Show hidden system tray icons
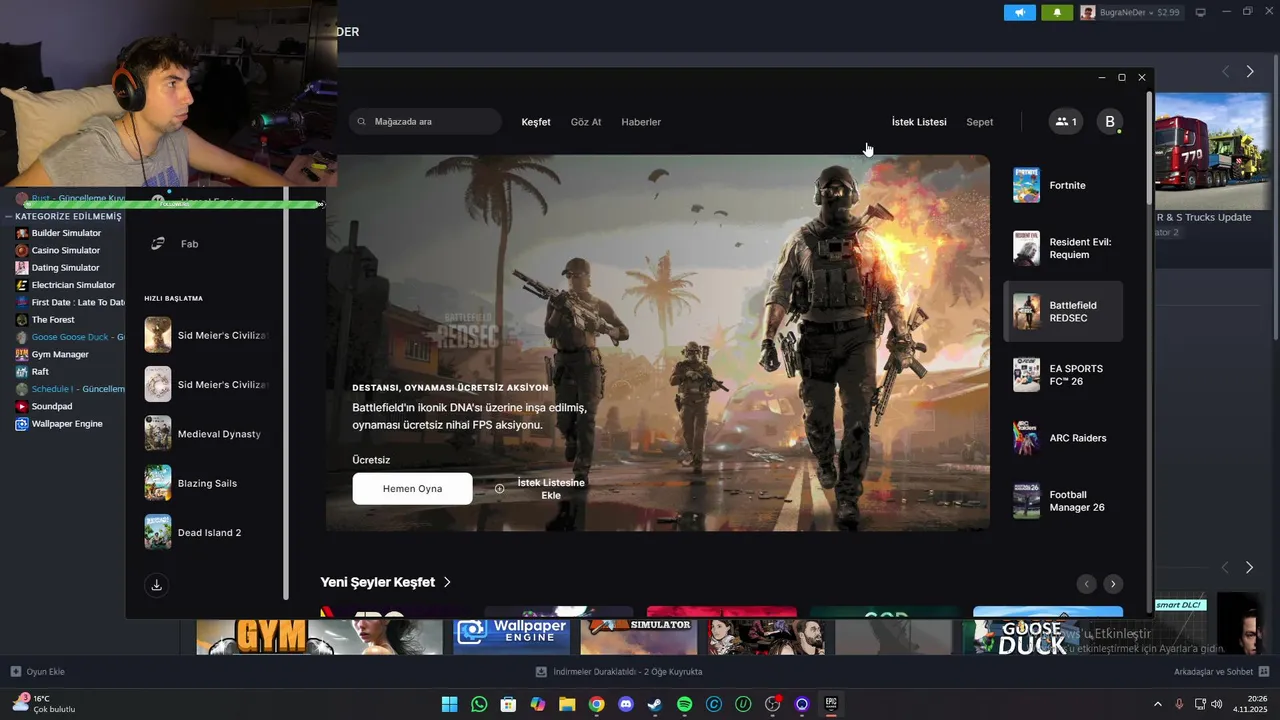Viewport: 1280px width, 720px height. (1158, 704)
